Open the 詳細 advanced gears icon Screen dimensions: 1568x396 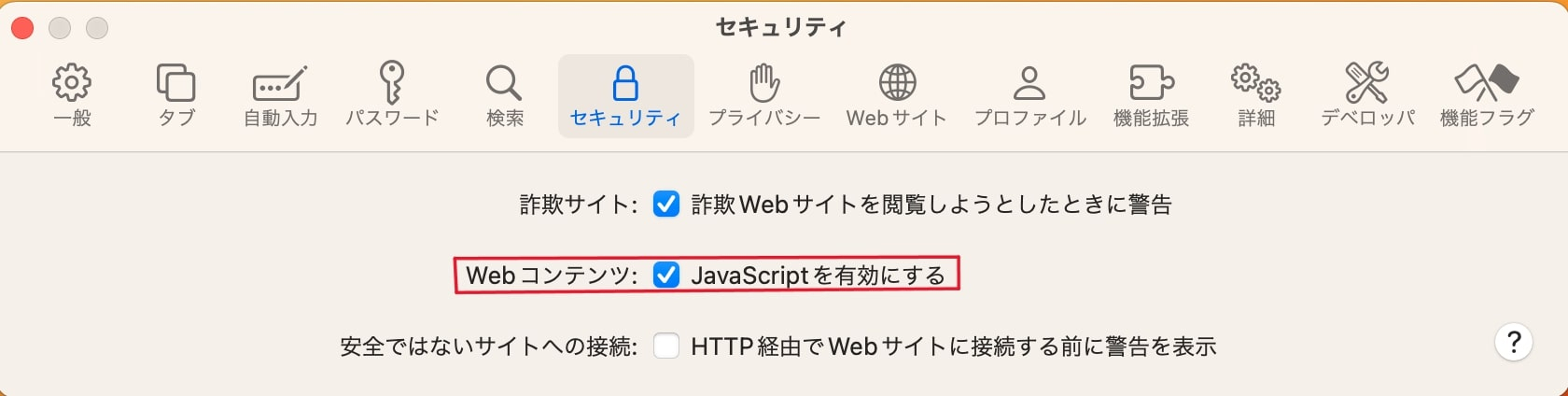(x=1256, y=83)
